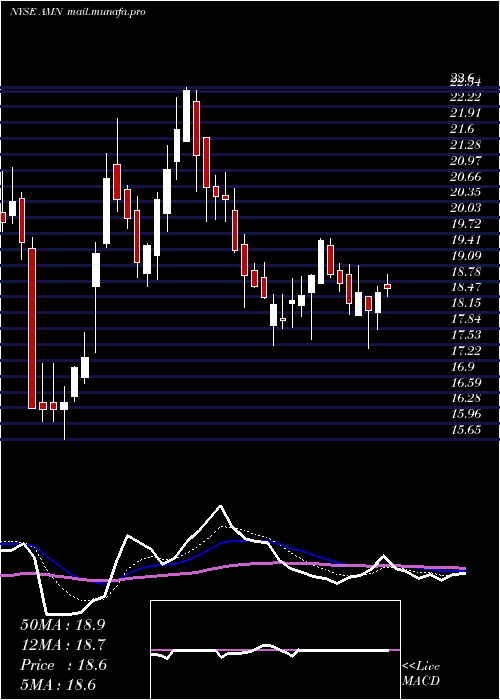This screenshot has height=700, width=500.
Task: Select the 17.53 price axis label
Action: (465, 335)
